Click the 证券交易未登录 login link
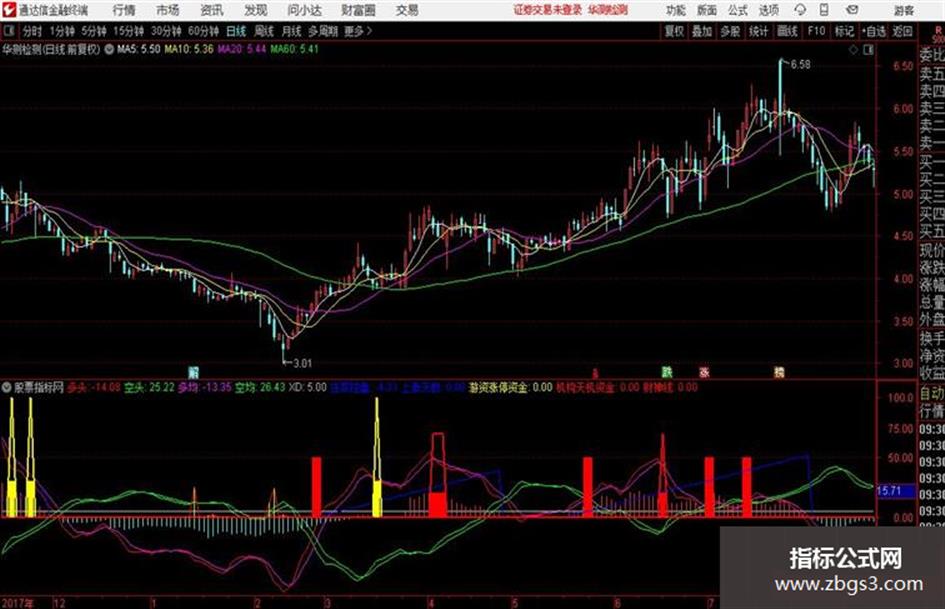The width and height of the screenshot is (945, 609). (548, 10)
